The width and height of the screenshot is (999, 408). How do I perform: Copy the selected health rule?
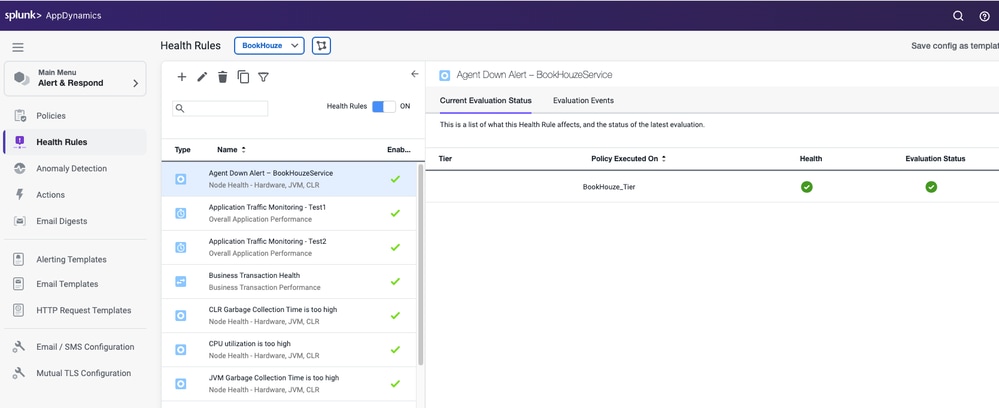tap(243, 77)
